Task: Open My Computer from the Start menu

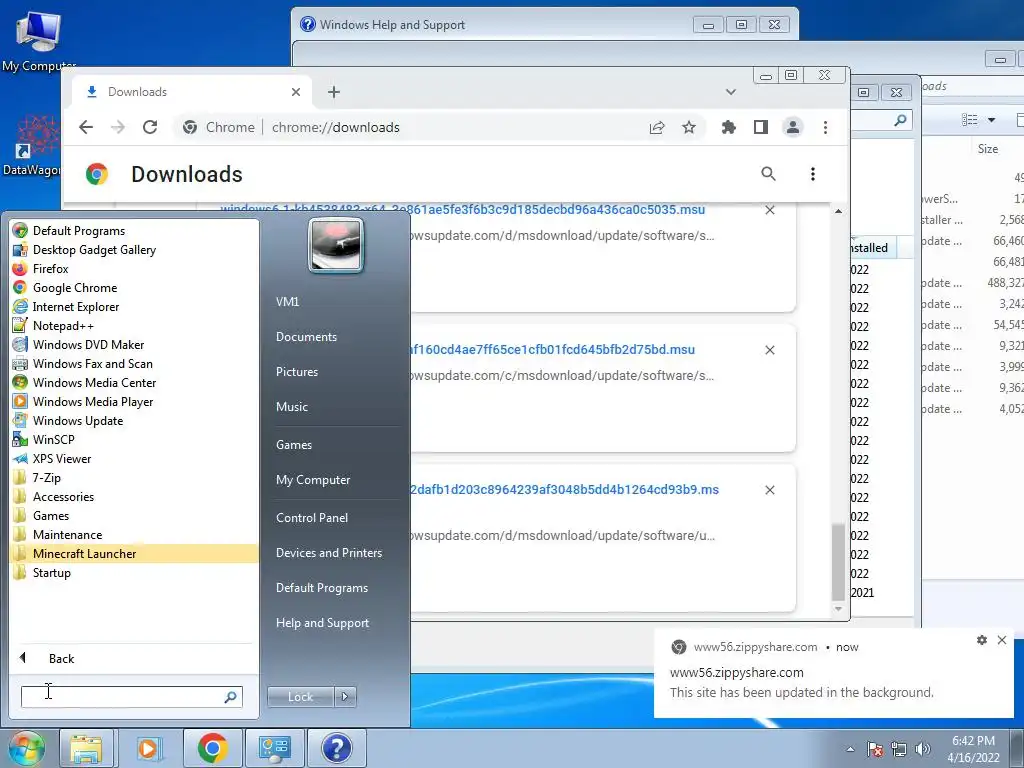Action: [313, 479]
